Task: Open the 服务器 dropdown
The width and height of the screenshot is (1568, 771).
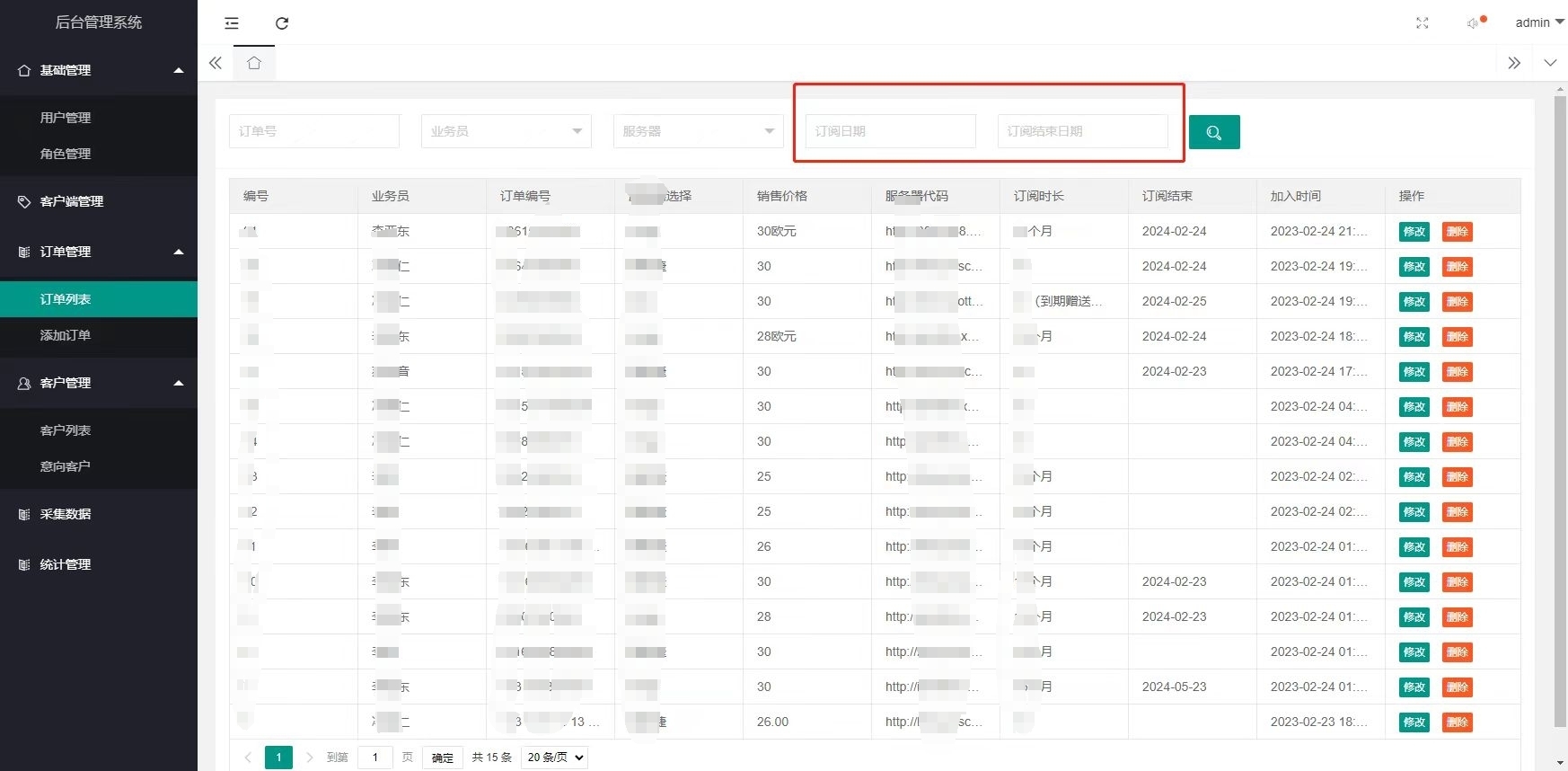Action: pyautogui.click(x=699, y=131)
